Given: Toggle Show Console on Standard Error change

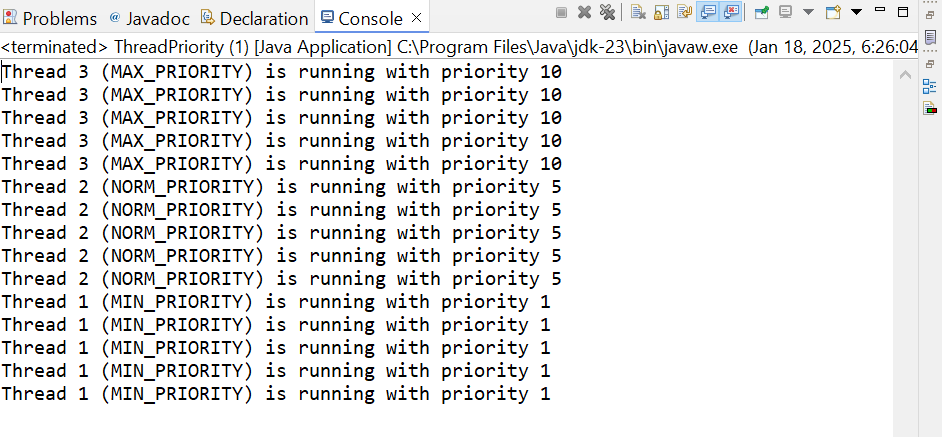Looking at the screenshot, I should coord(730,12).
